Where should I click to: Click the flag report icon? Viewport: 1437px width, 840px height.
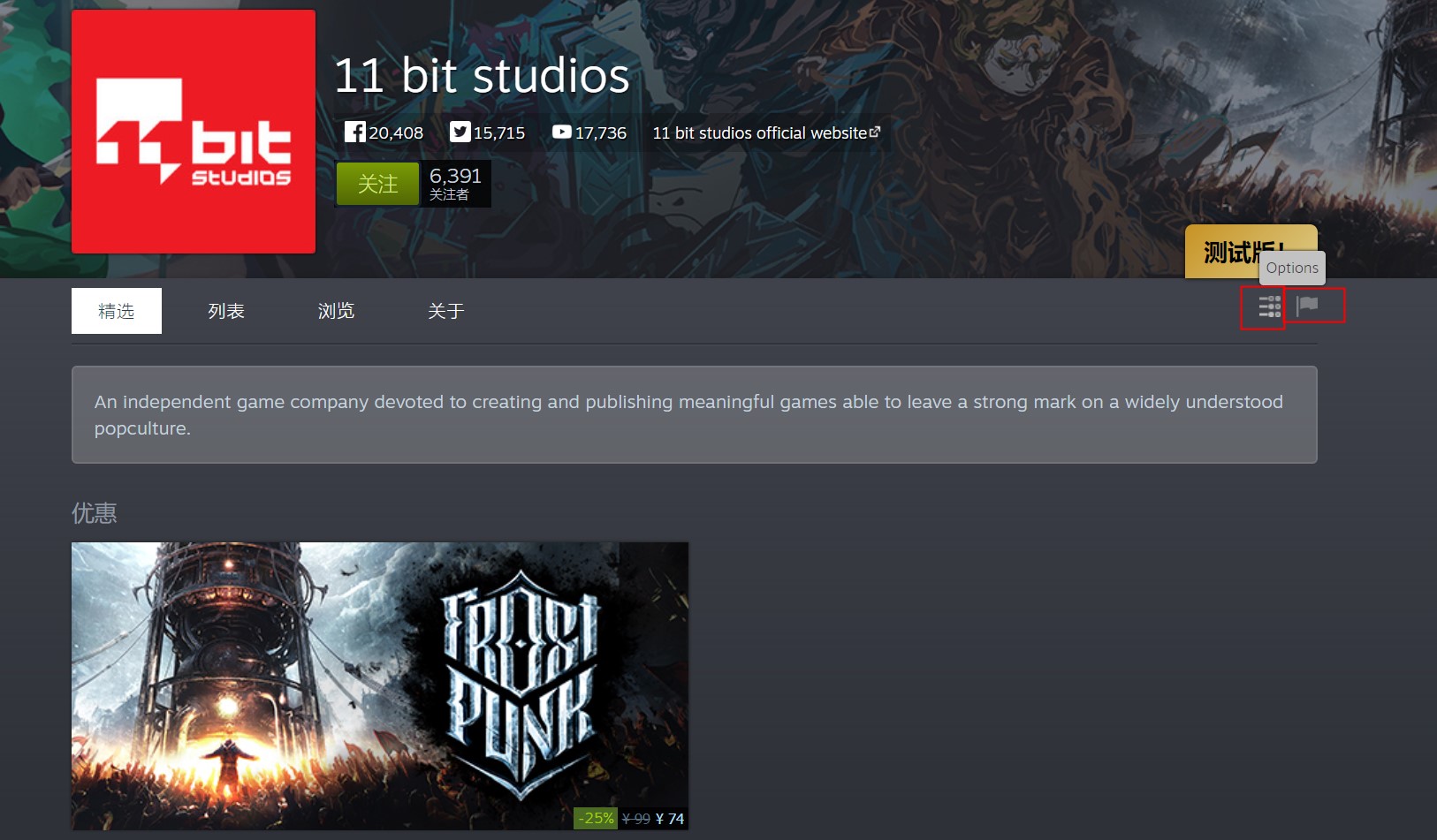point(1308,306)
